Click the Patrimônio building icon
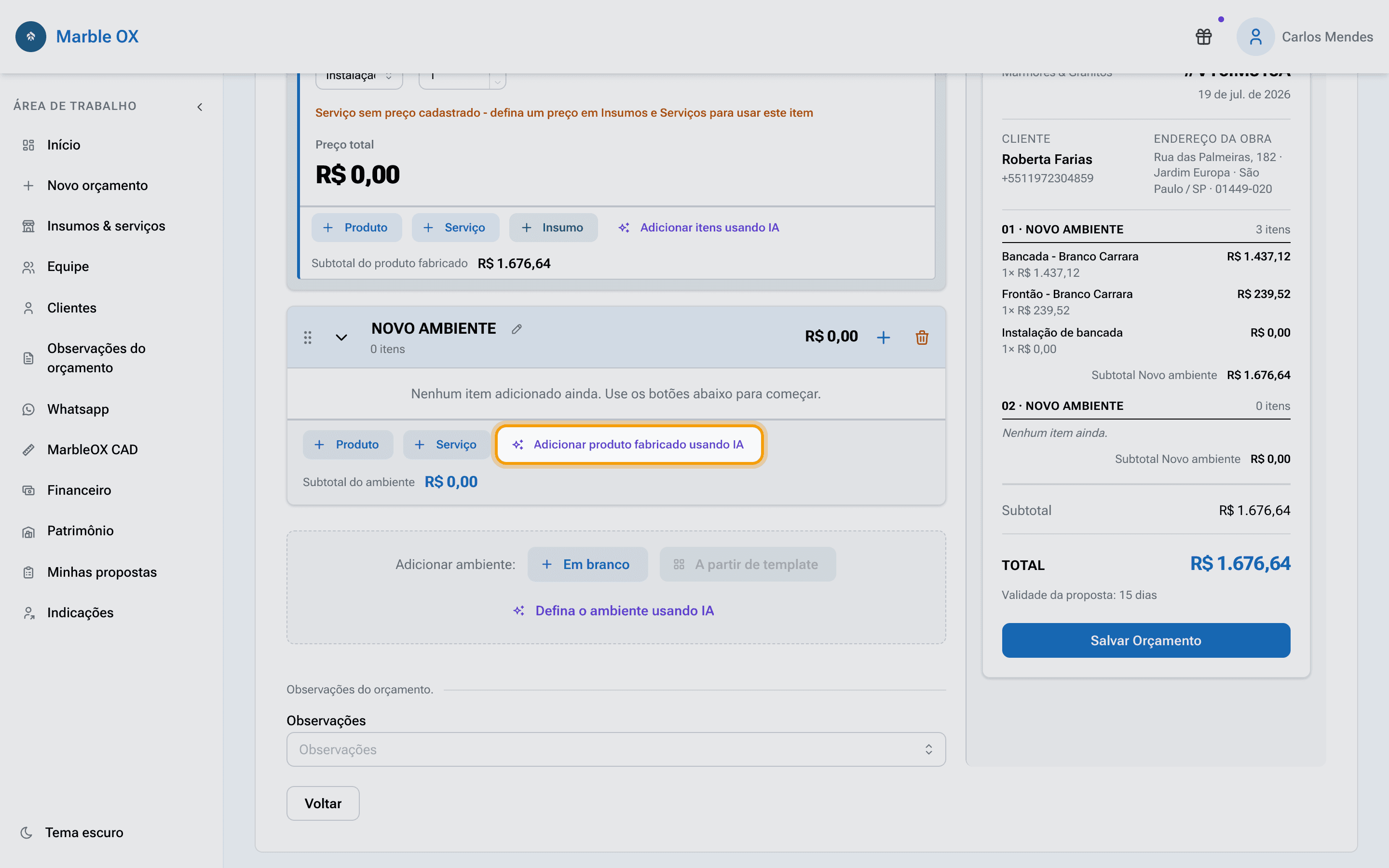Viewport: 1389px width, 868px height. click(x=28, y=531)
